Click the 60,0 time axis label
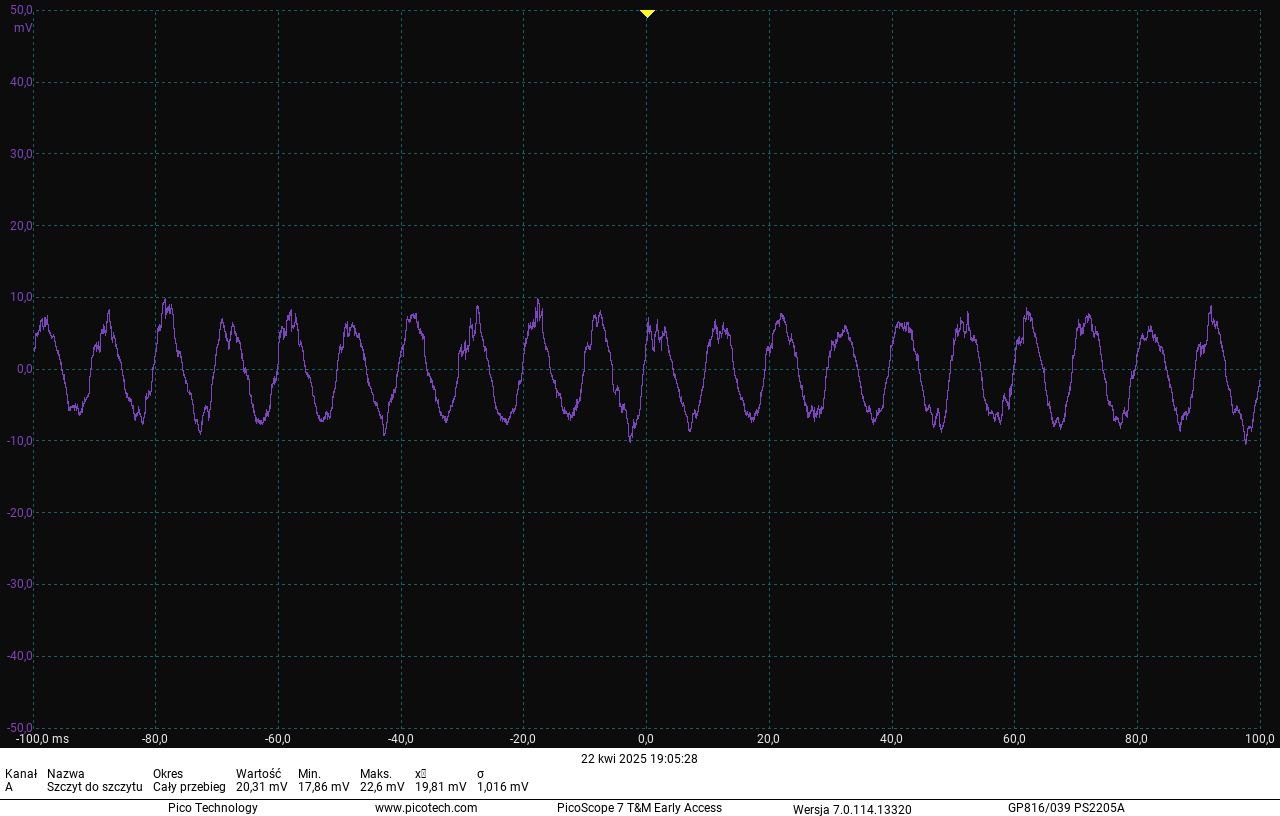Image resolution: width=1280 pixels, height=816 pixels. click(1015, 739)
